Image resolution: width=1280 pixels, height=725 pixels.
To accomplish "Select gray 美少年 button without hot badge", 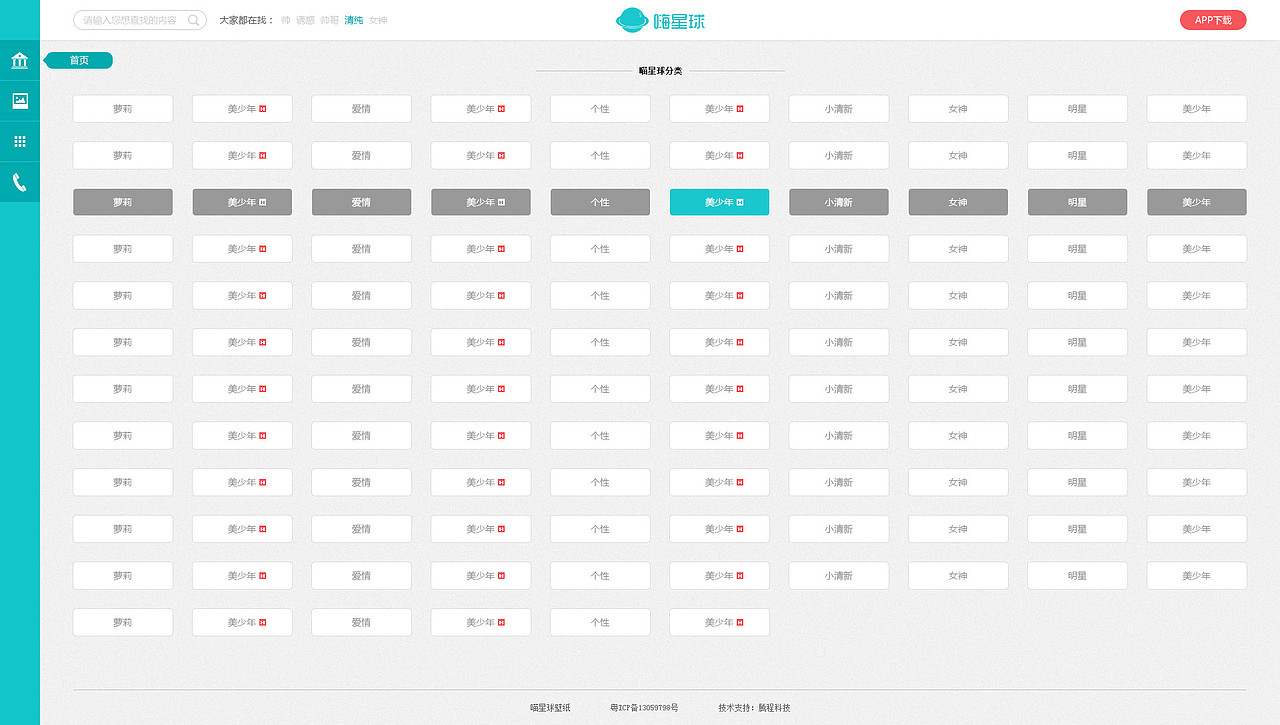I will (x=1197, y=202).
